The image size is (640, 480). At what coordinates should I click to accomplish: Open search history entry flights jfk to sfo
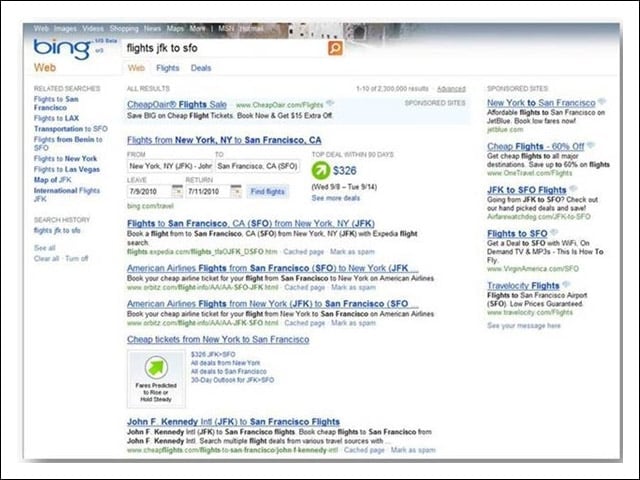pyautogui.click(x=57, y=230)
